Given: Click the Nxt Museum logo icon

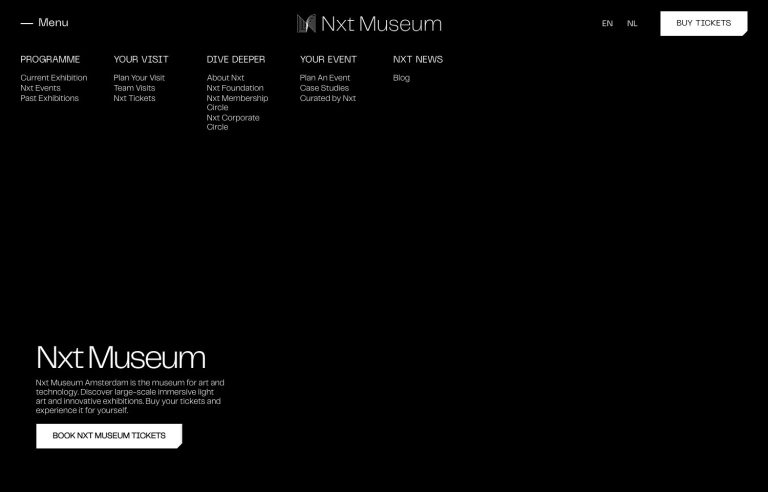Looking at the screenshot, I should 306,24.
